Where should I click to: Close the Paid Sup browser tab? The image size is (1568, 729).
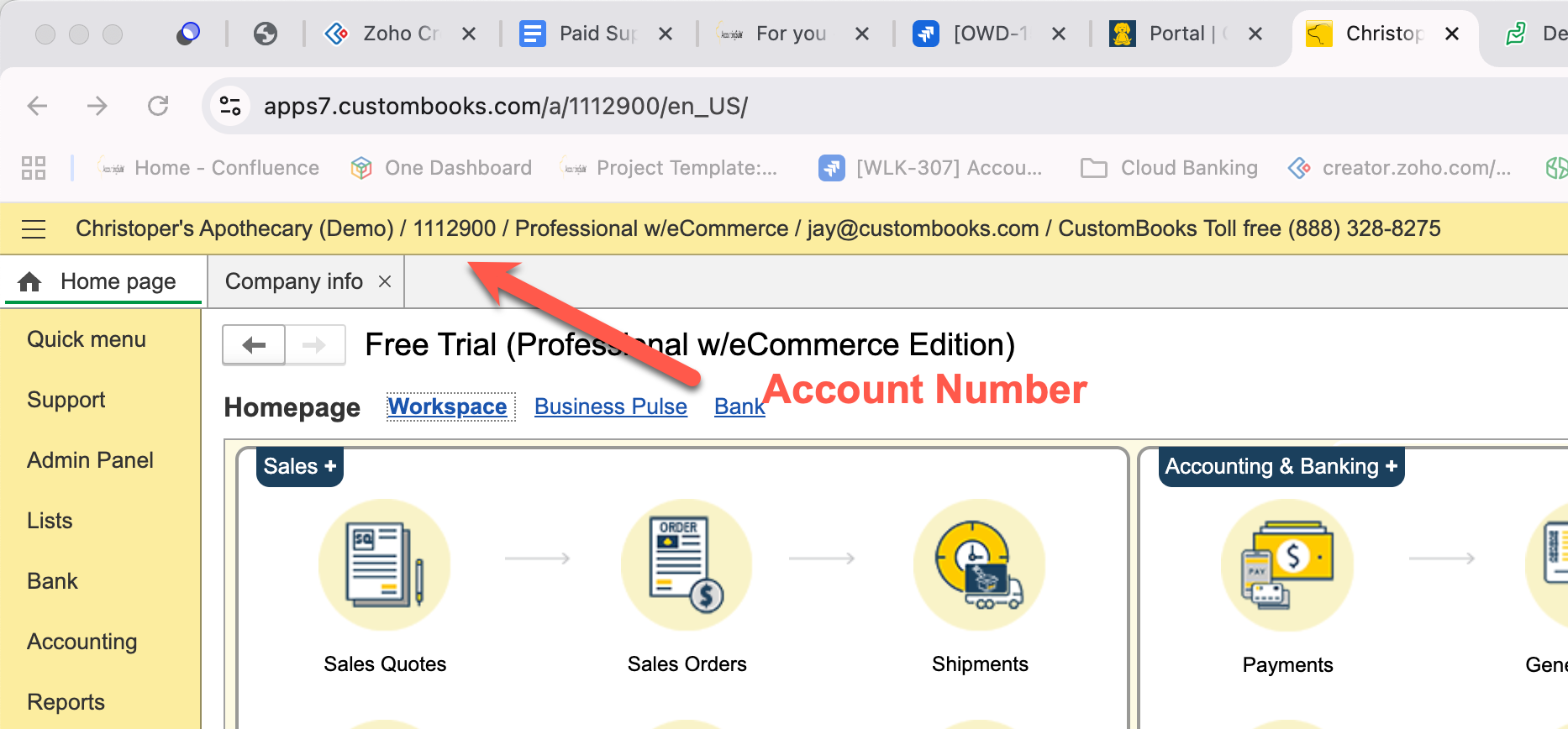666,34
